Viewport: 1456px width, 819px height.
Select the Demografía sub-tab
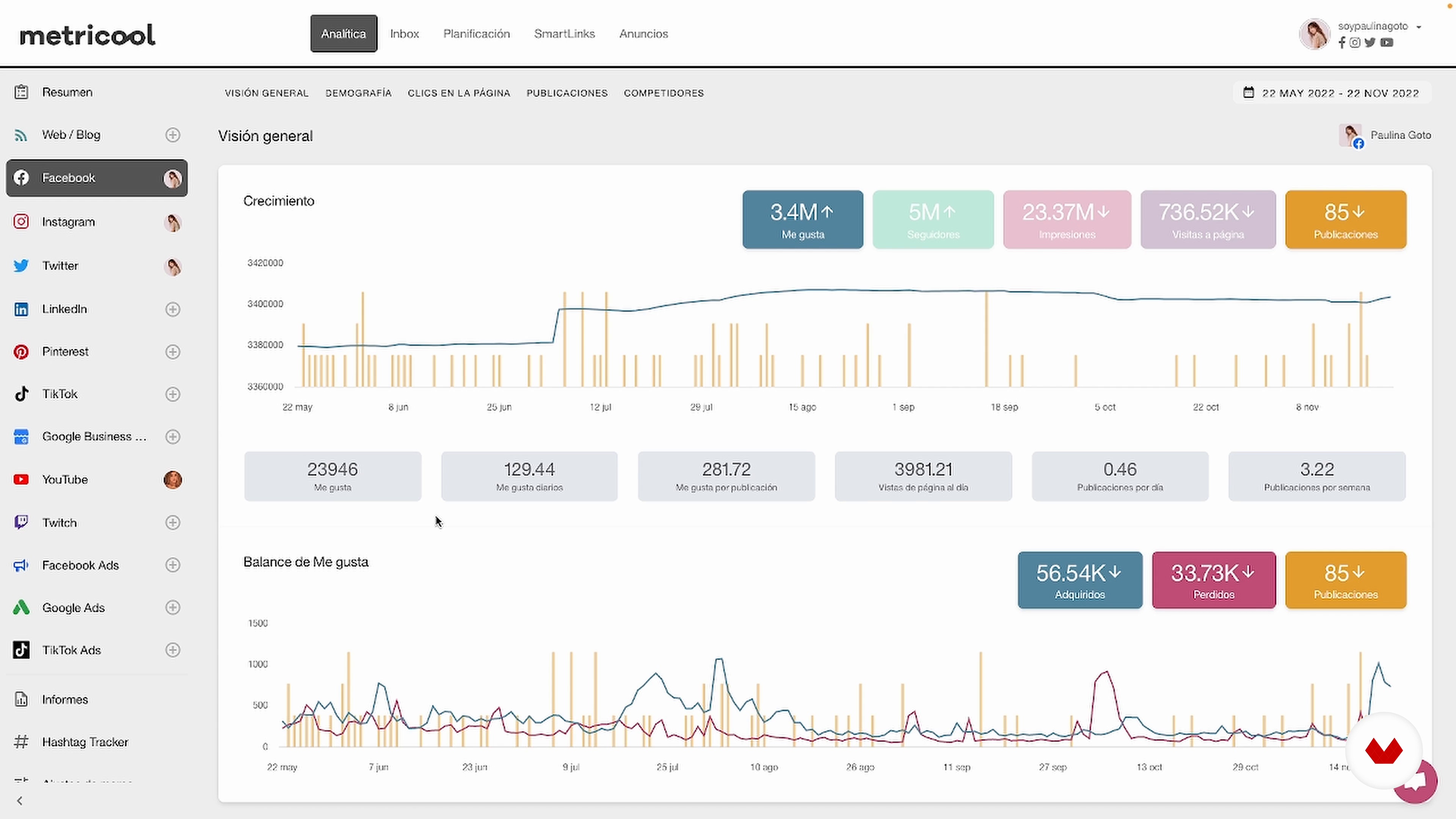[358, 93]
